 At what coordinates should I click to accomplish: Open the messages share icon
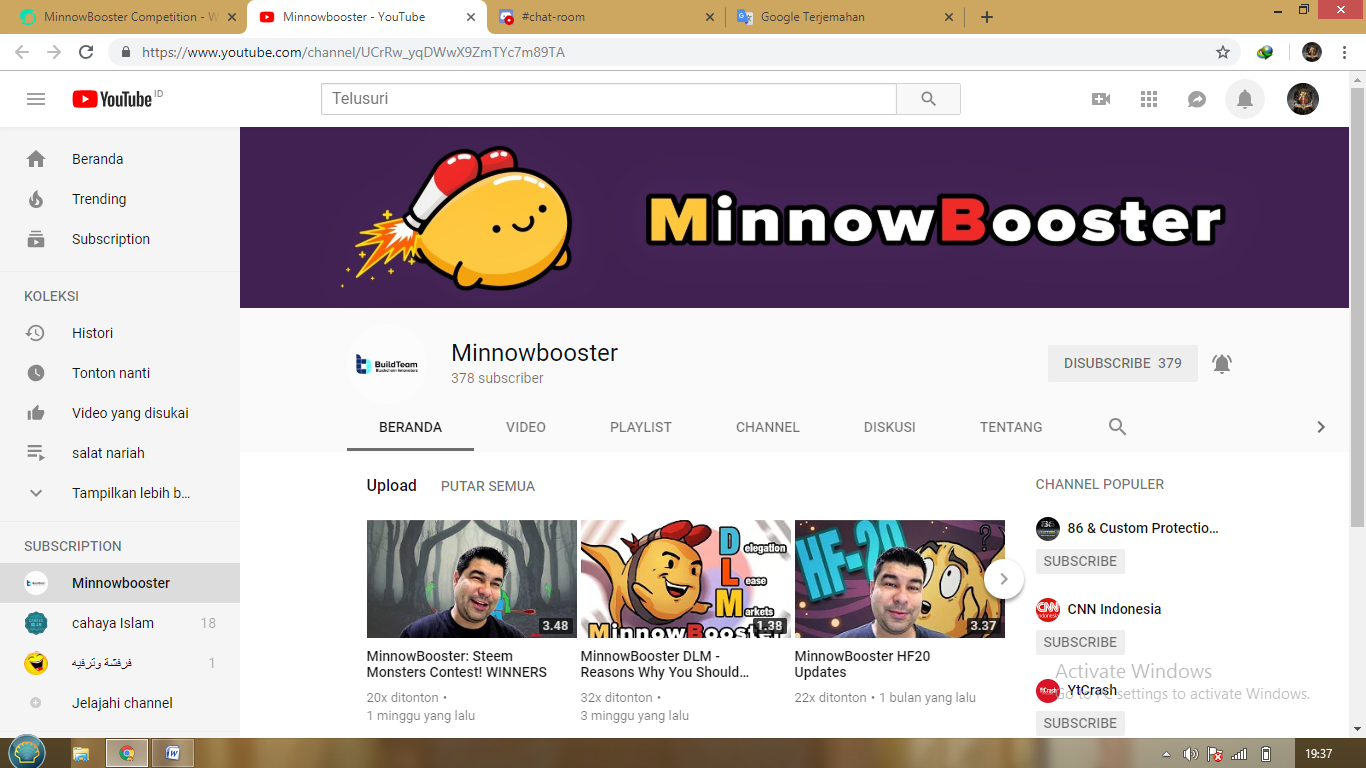(x=1197, y=99)
